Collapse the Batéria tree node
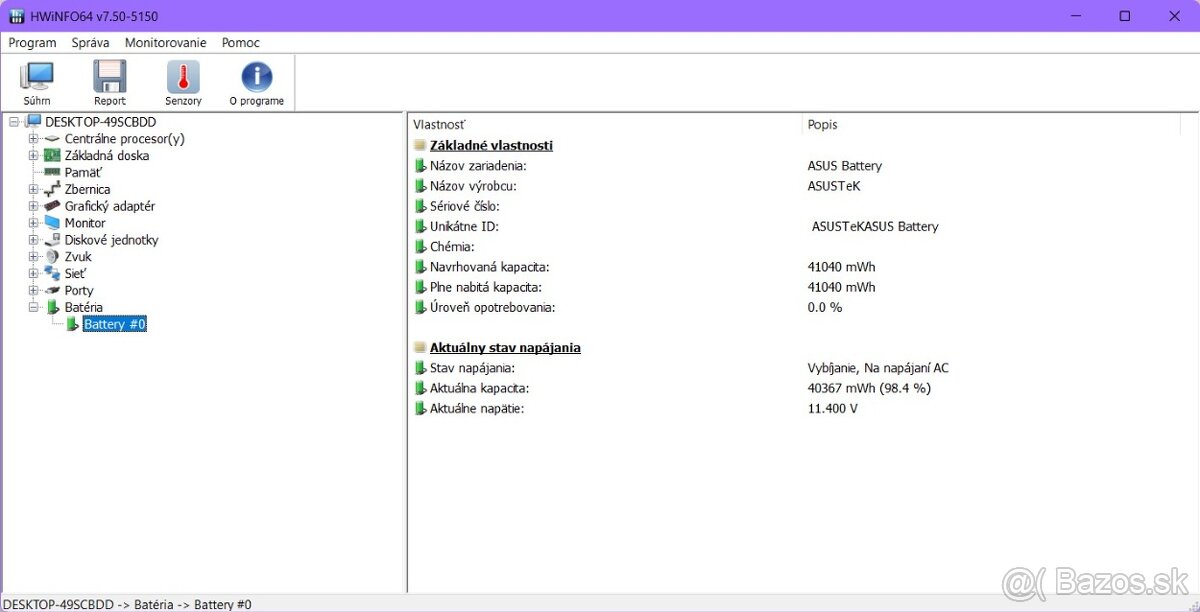This screenshot has height=612, width=1200. [x=33, y=307]
